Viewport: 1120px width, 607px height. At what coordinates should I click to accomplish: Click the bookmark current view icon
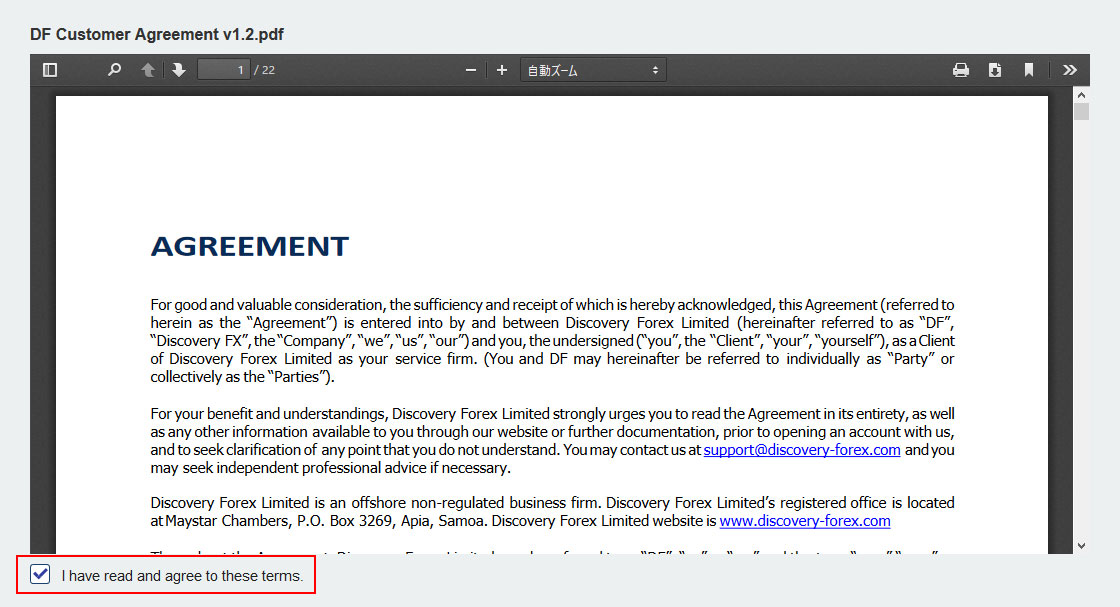[x=1029, y=70]
